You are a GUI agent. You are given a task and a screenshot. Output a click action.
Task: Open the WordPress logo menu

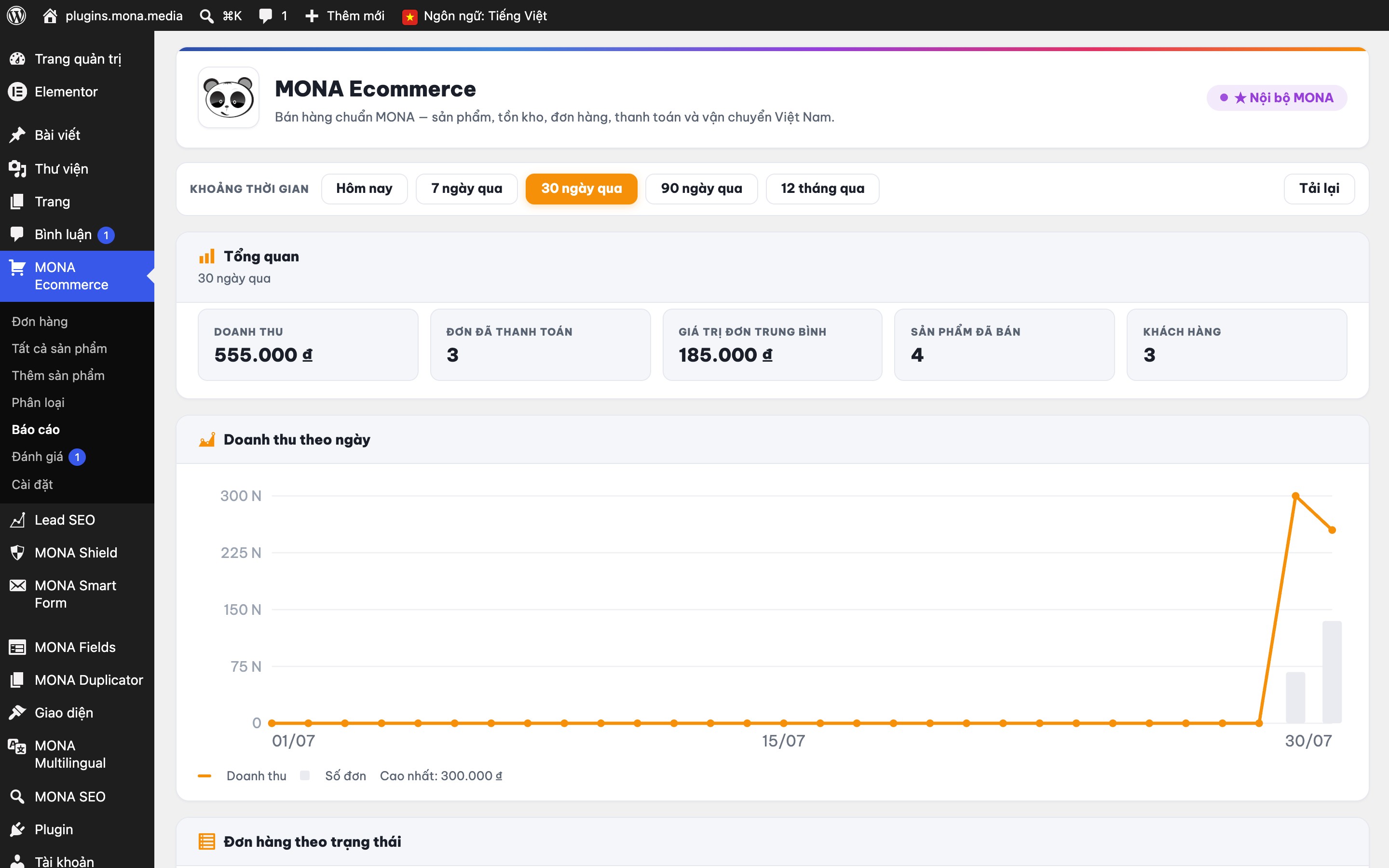point(17,15)
